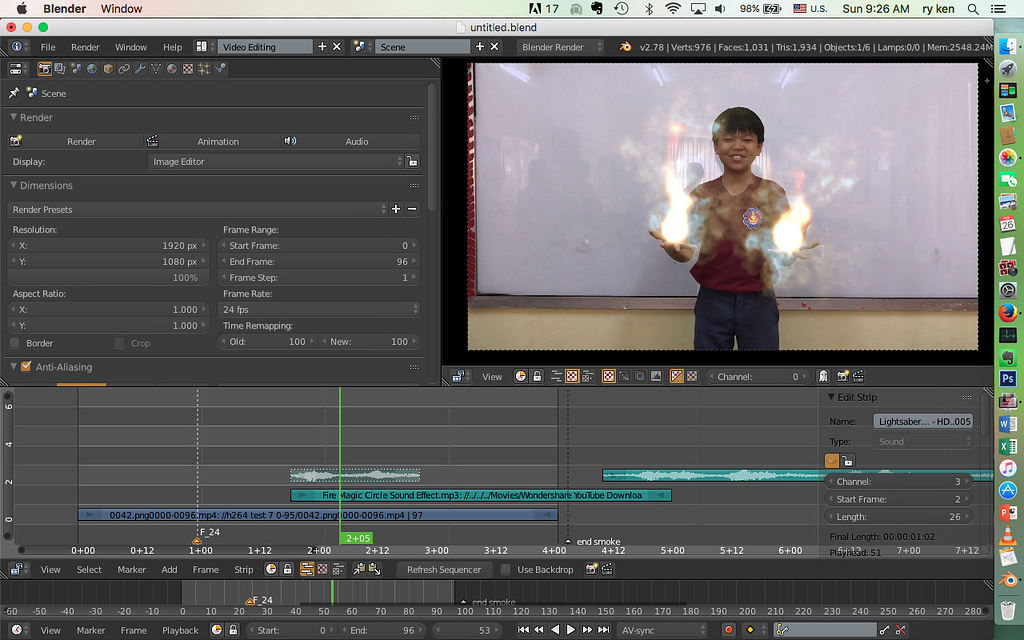Open the Render properties tab (camera icon)
The image size is (1024, 640).
click(x=44, y=69)
